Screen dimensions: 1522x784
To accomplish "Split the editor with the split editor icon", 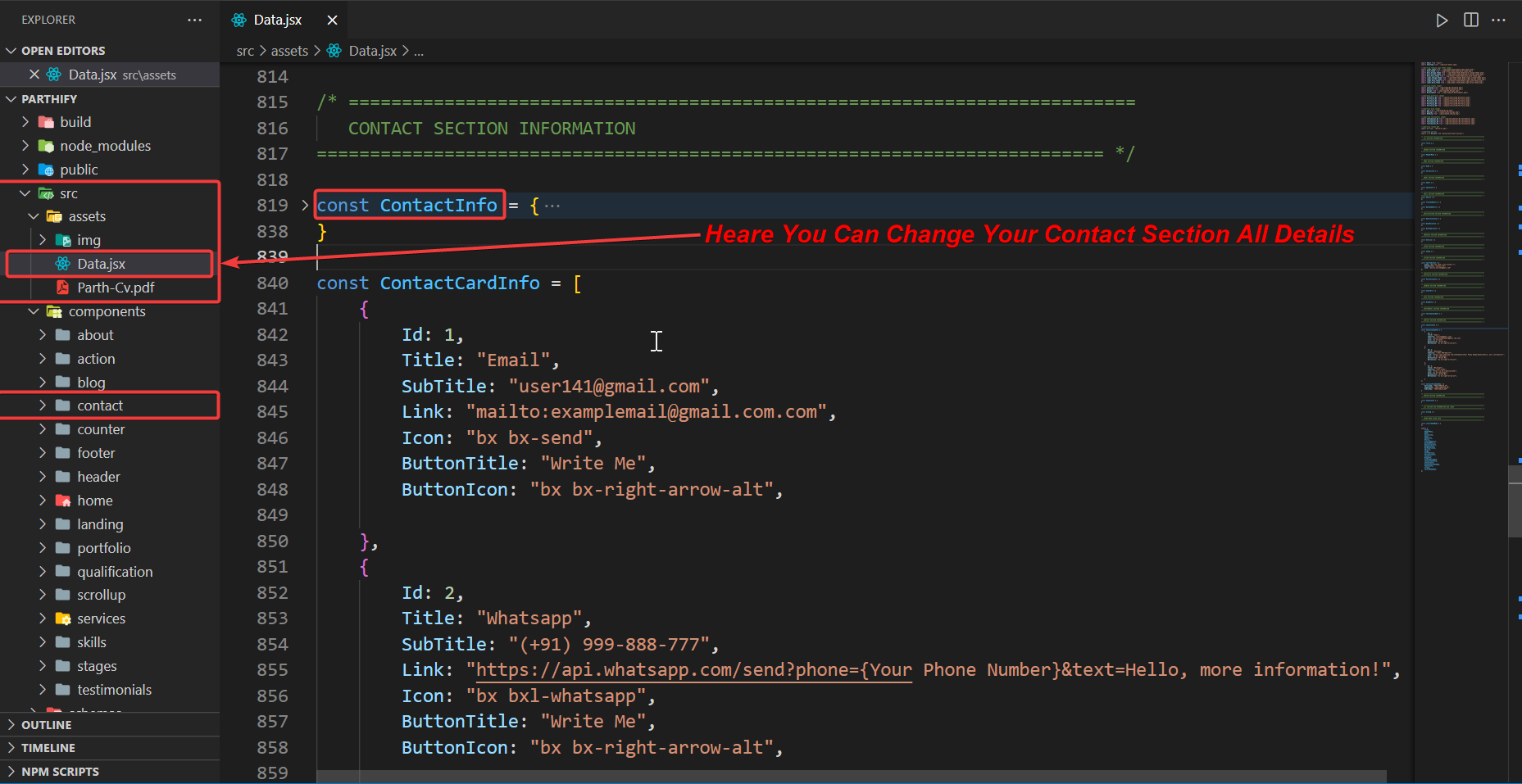I will pos(1470,20).
